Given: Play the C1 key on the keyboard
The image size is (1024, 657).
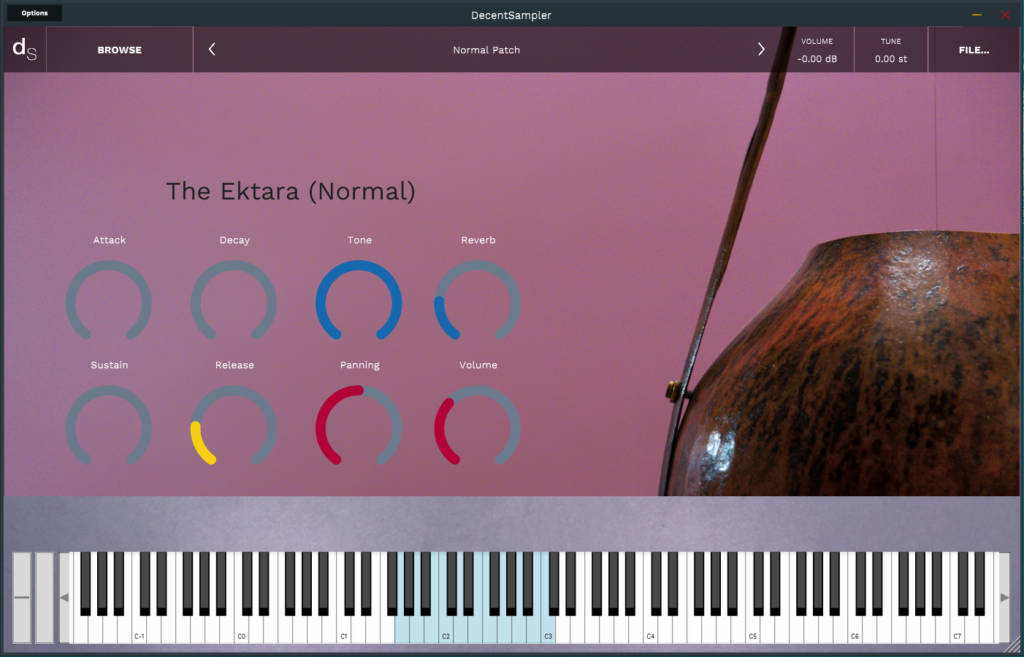Looking at the screenshot, I should [344, 628].
